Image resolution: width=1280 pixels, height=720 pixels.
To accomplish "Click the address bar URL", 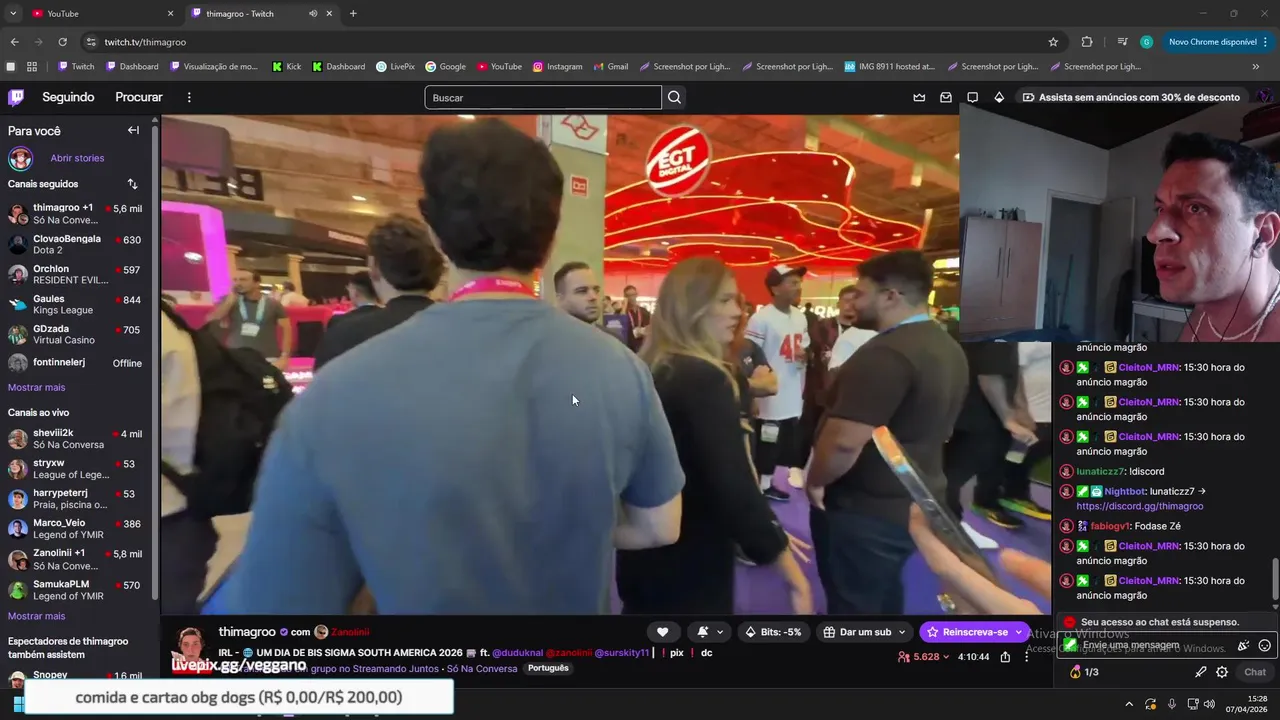I will [145, 42].
